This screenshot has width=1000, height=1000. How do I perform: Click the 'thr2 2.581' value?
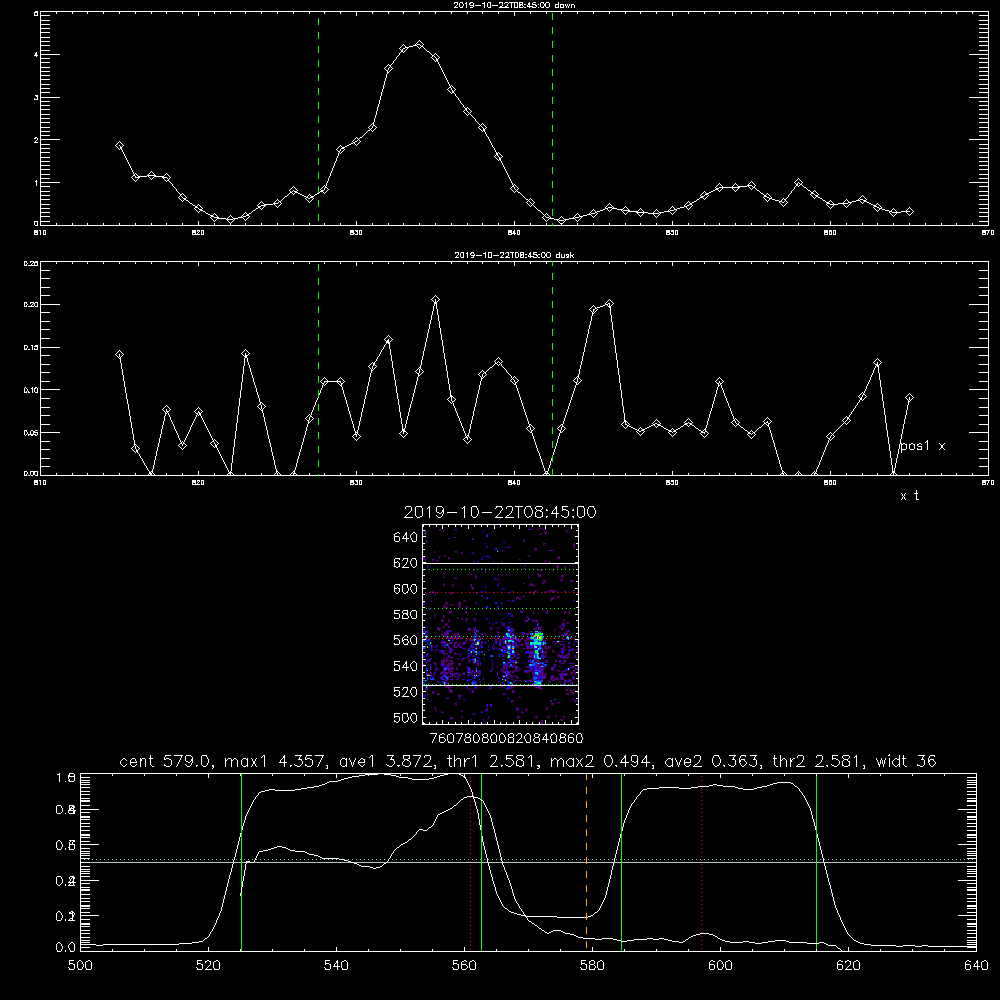819,761
